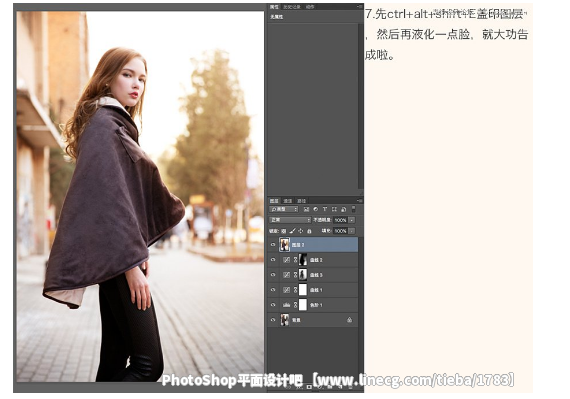Click mask link chain on 色阶 1 layer

[295, 305]
